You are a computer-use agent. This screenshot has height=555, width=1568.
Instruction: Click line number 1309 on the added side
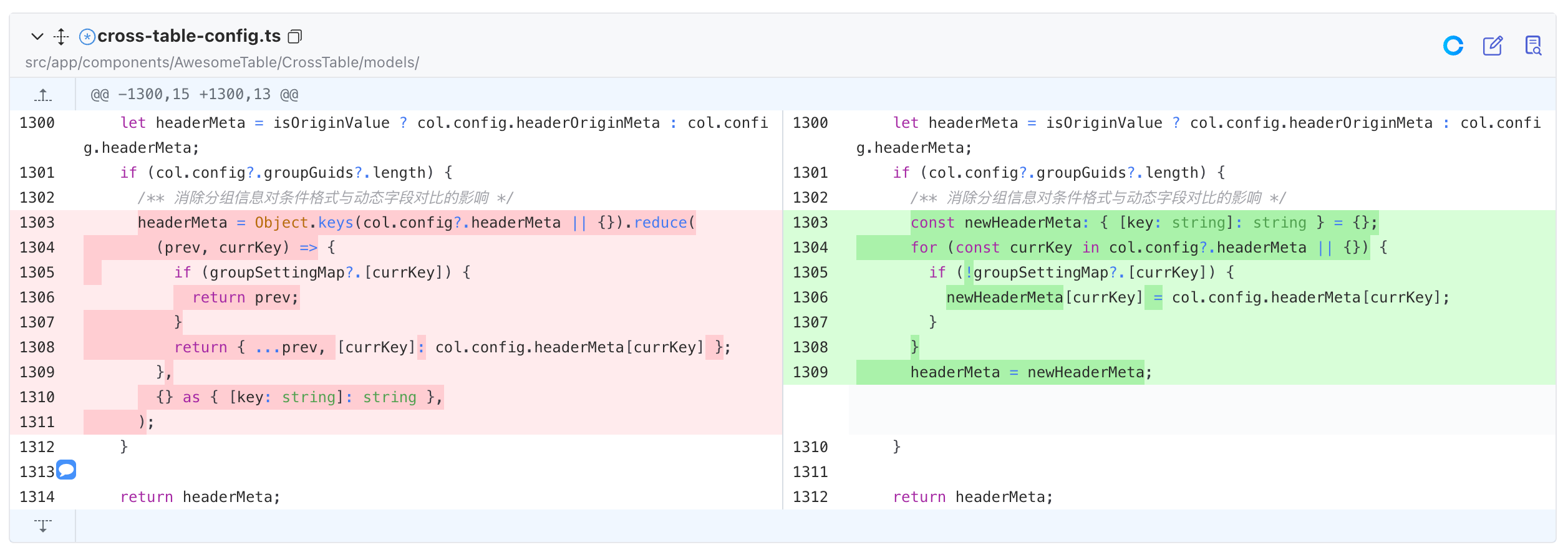[x=810, y=372]
